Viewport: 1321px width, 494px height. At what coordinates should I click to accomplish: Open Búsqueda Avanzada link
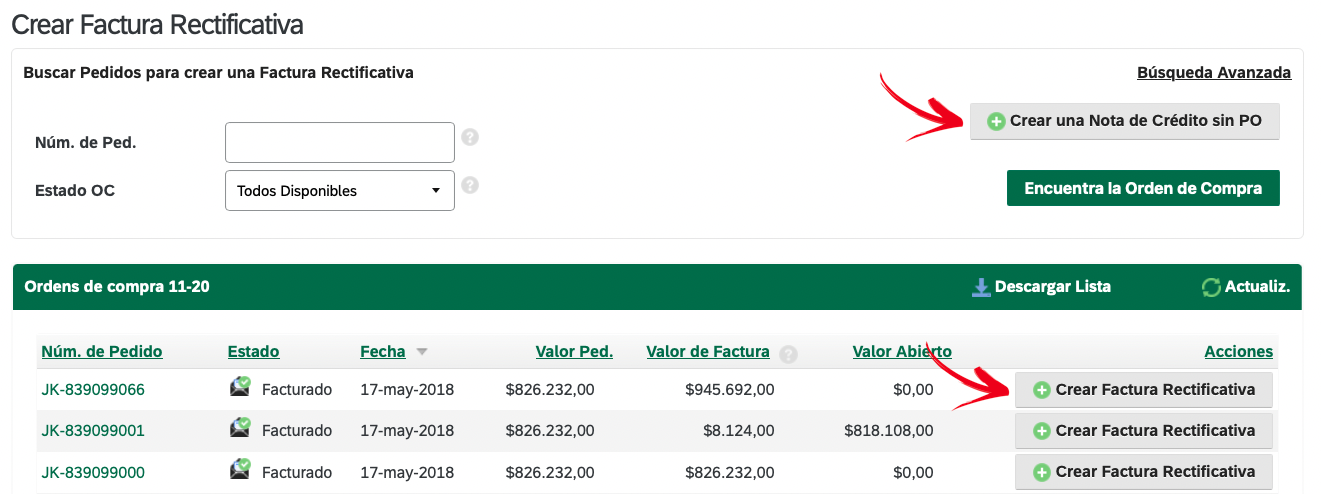coord(1214,73)
